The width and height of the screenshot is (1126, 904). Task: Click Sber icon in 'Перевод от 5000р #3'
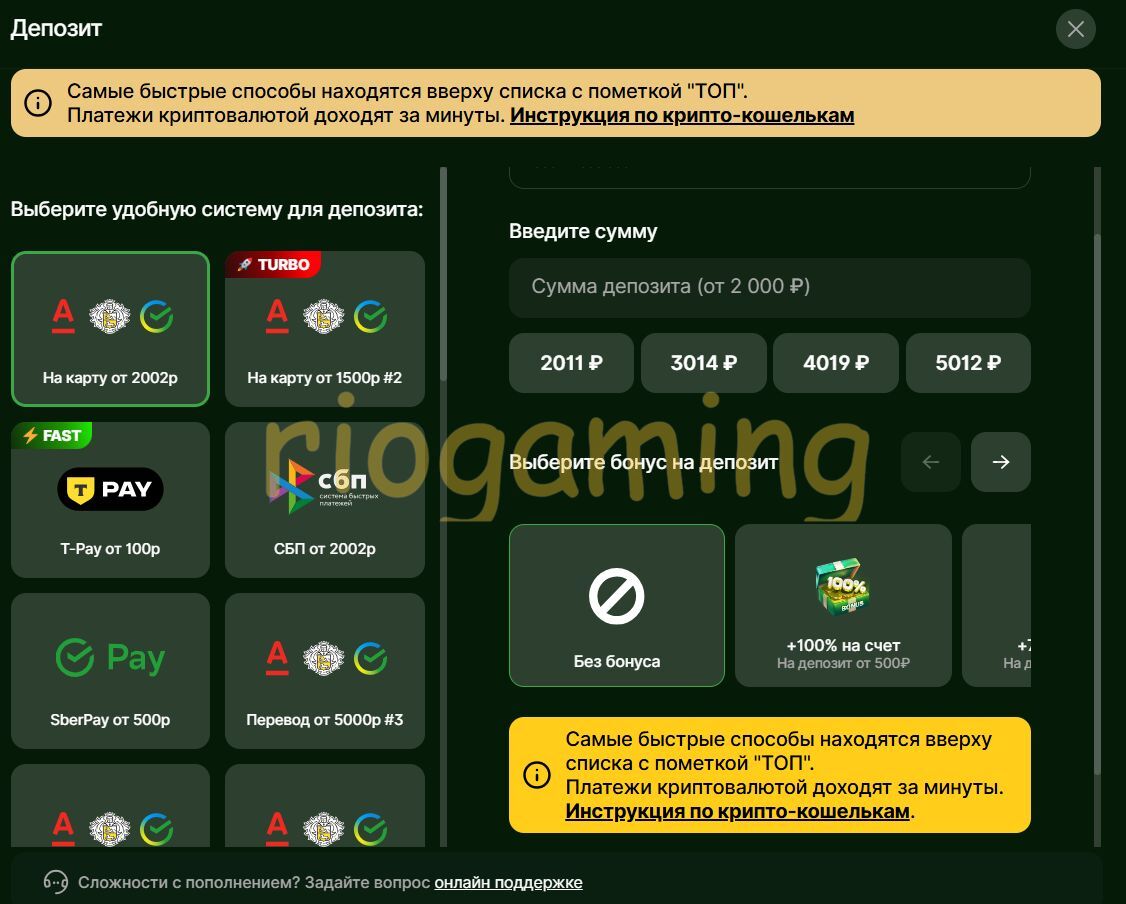coord(371,658)
